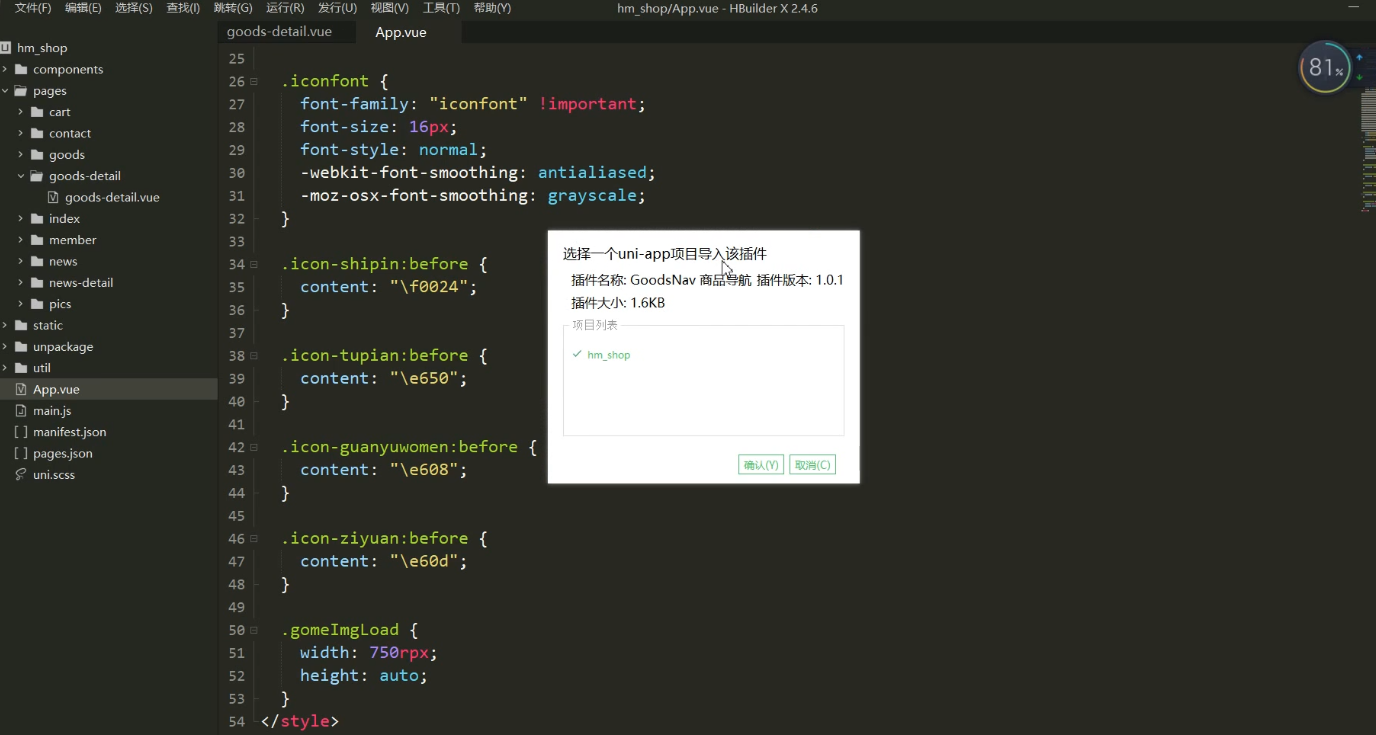The height and width of the screenshot is (735, 1376).
Task: Open uni.scss from the project tree
Action: click(54, 475)
